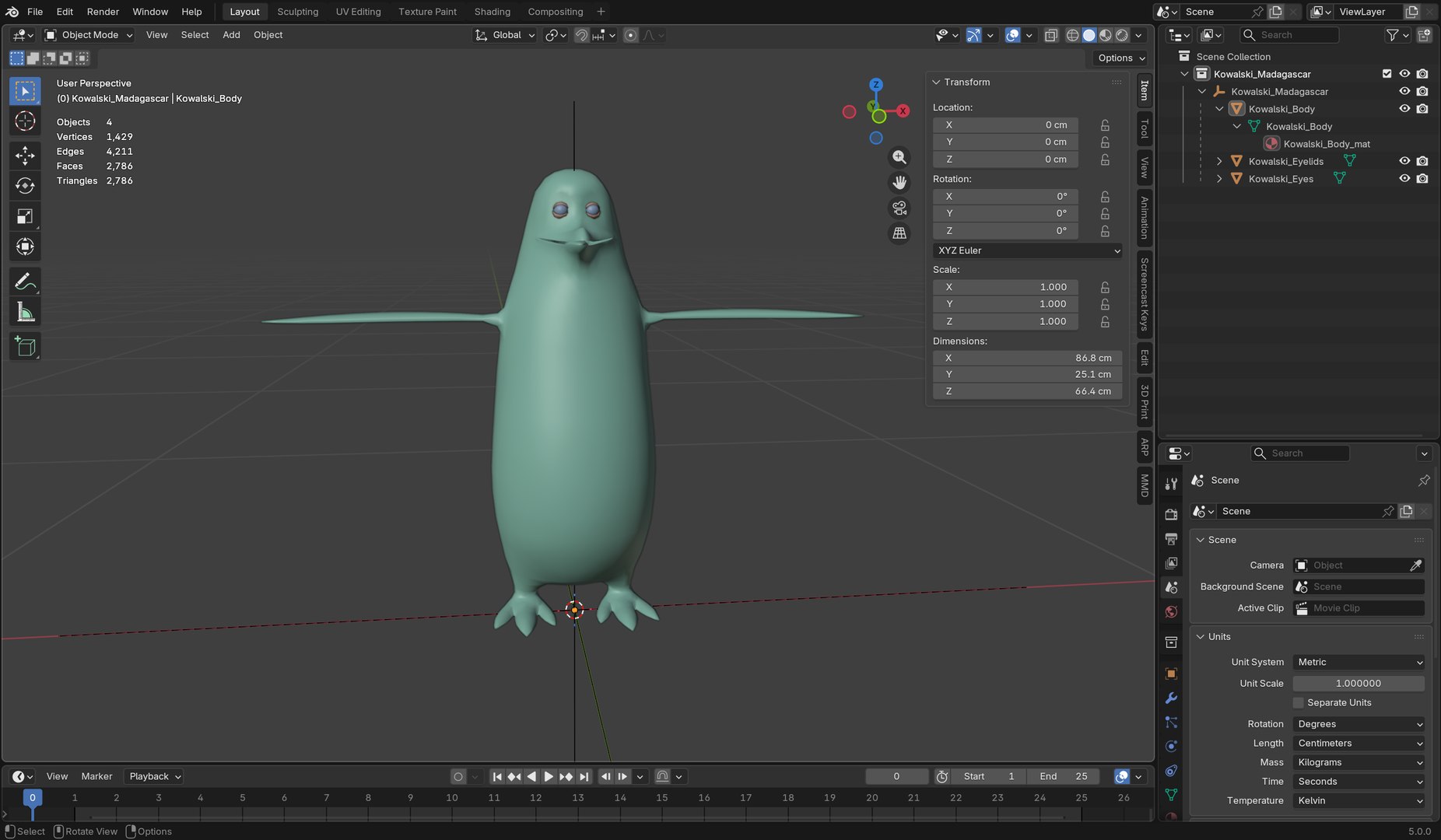The height and width of the screenshot is (840, 1441).
Task: Toggle lock on Location X
Action: click(x=1105, y=125)
